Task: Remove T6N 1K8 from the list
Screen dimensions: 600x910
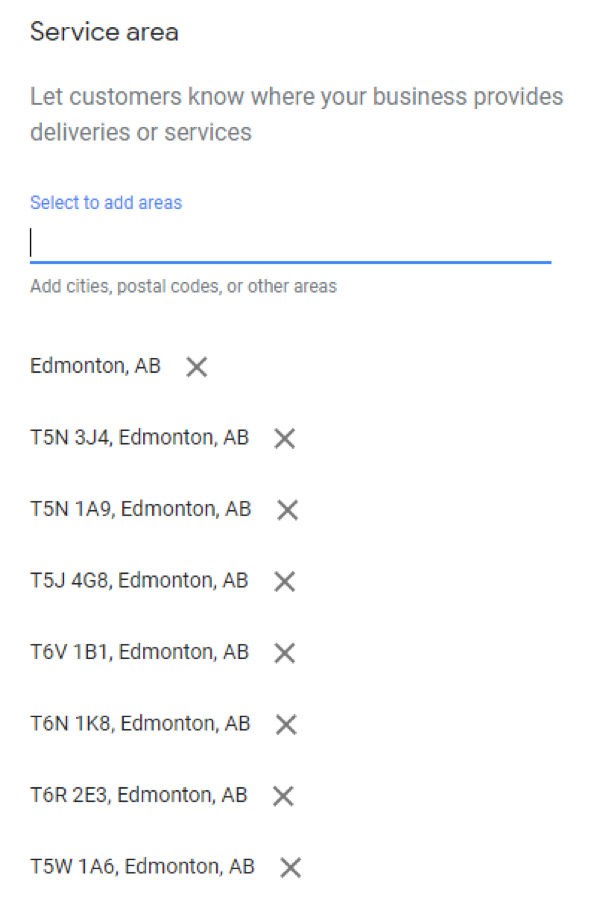Action: coord(286,725)
